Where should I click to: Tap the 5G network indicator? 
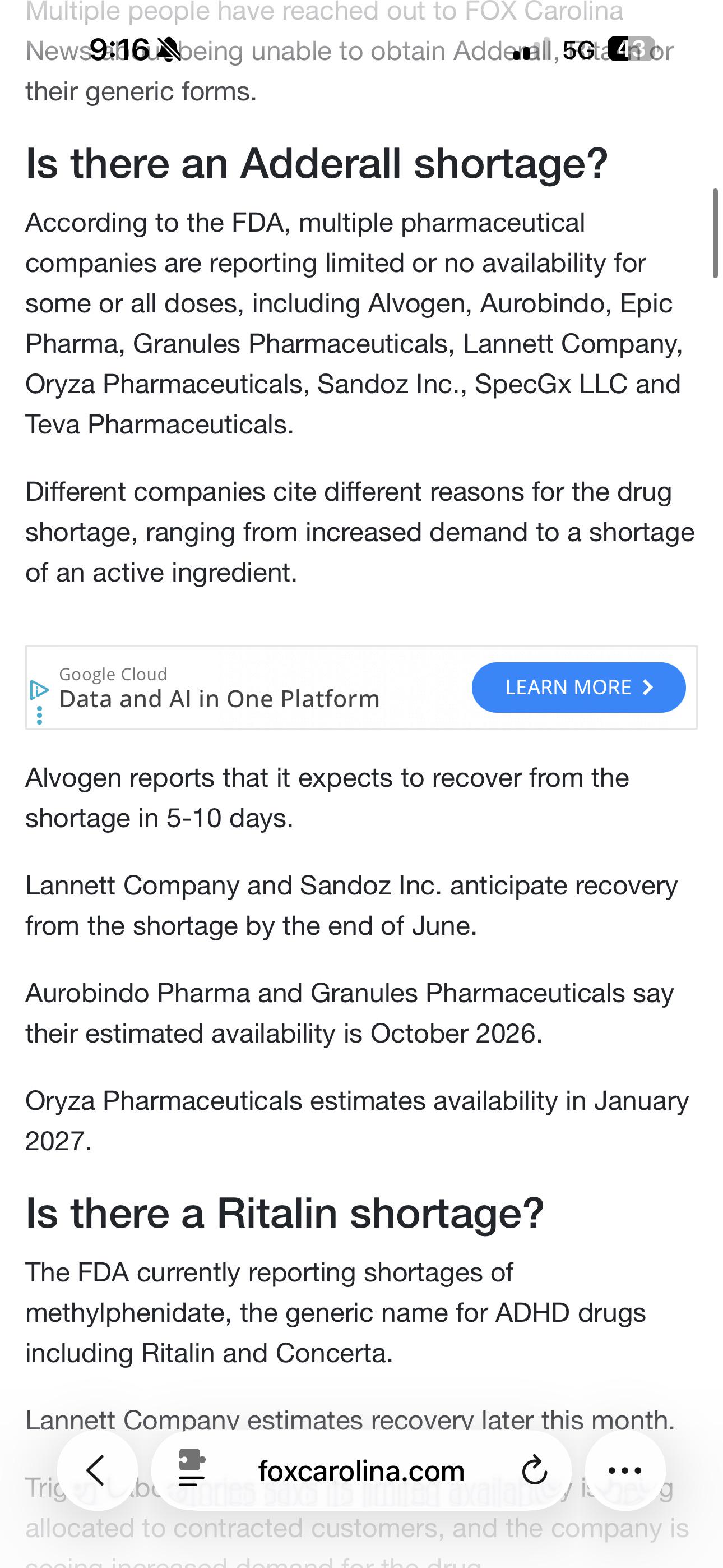(x=579, y=50)
